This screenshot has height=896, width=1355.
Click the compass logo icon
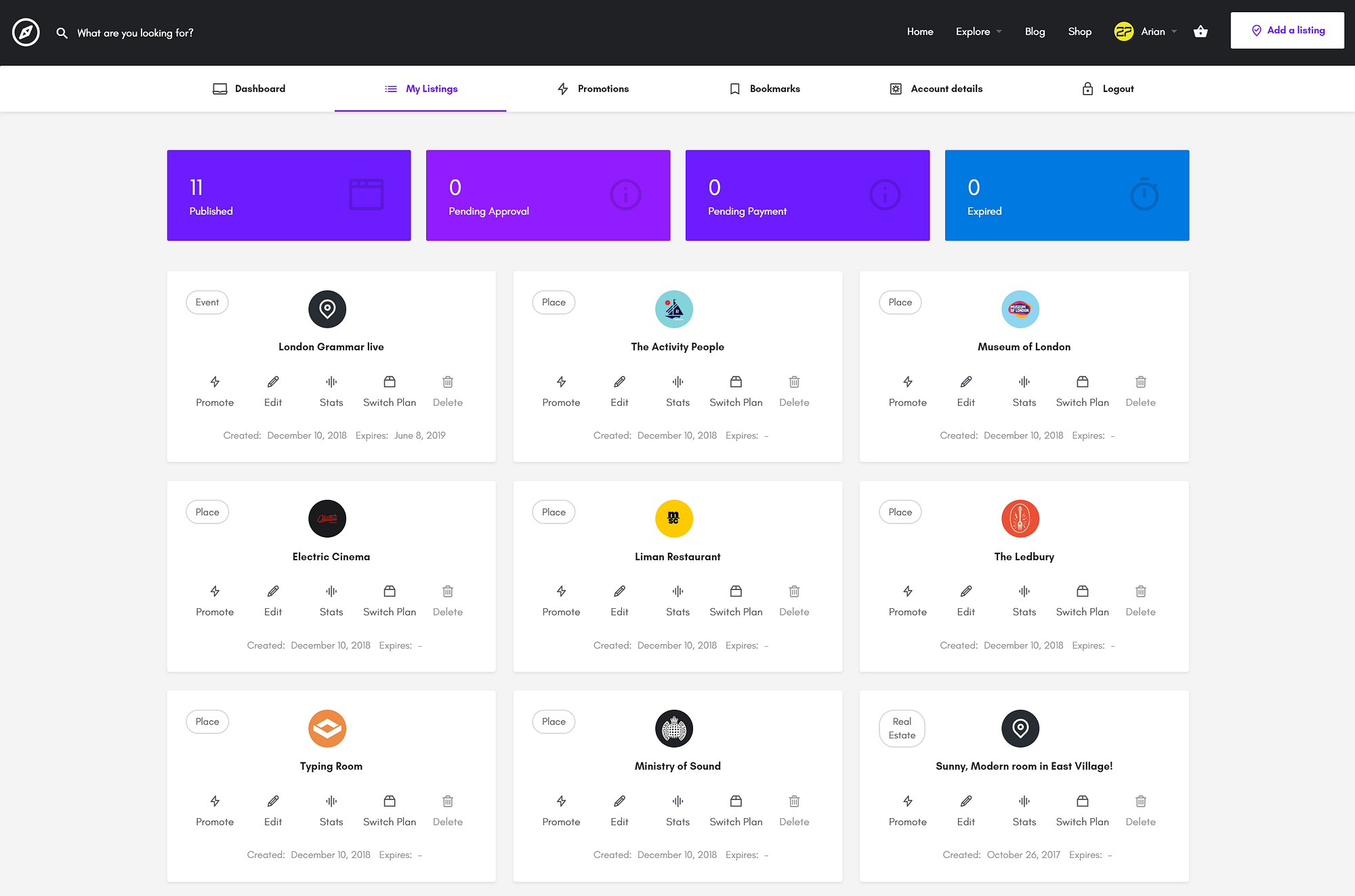[x=26, y=32]
